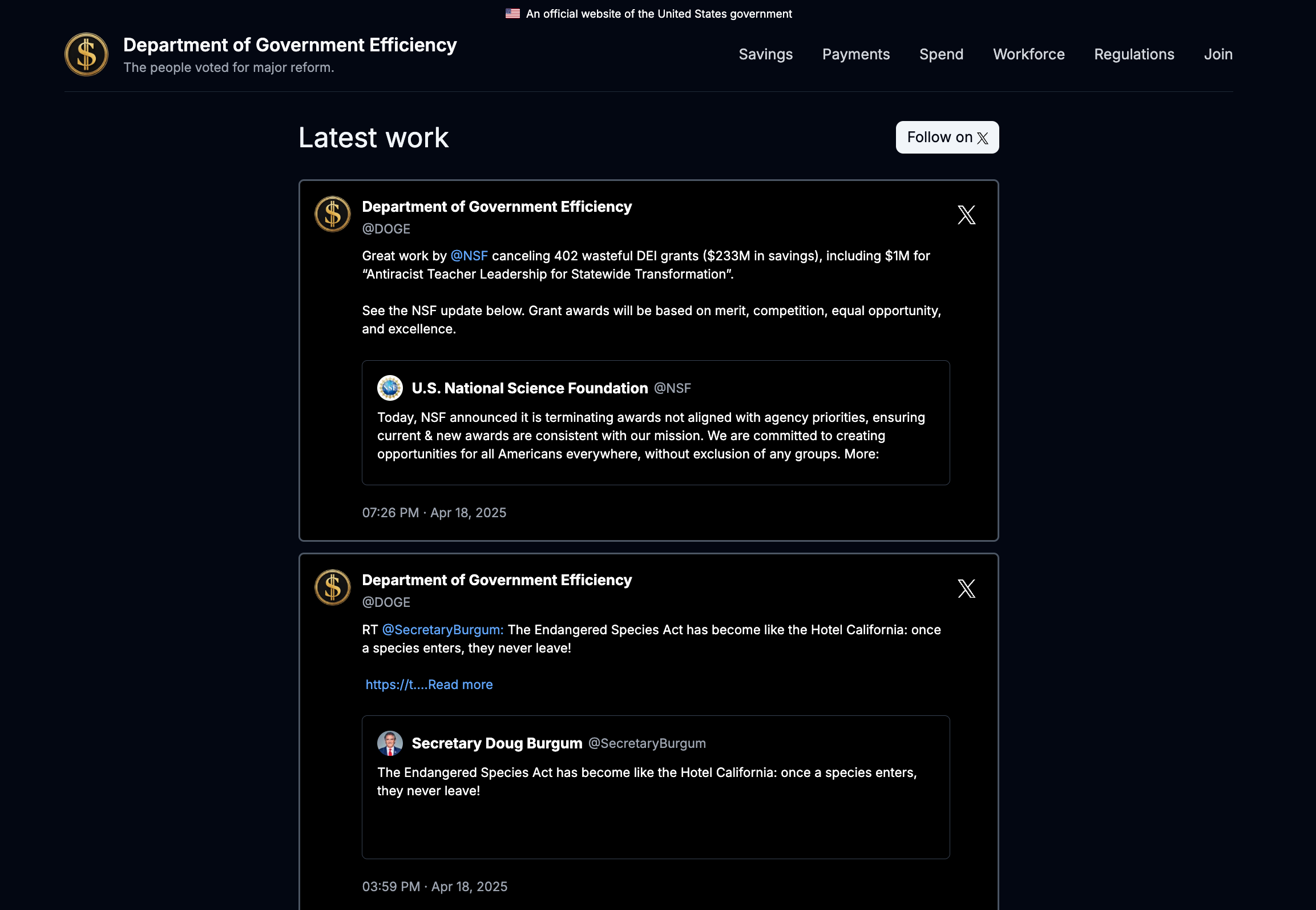Click author name on the NSF grants post
Image resolution: width=1316 pixels, height=910 pixels.
click(x=497, y=207)
